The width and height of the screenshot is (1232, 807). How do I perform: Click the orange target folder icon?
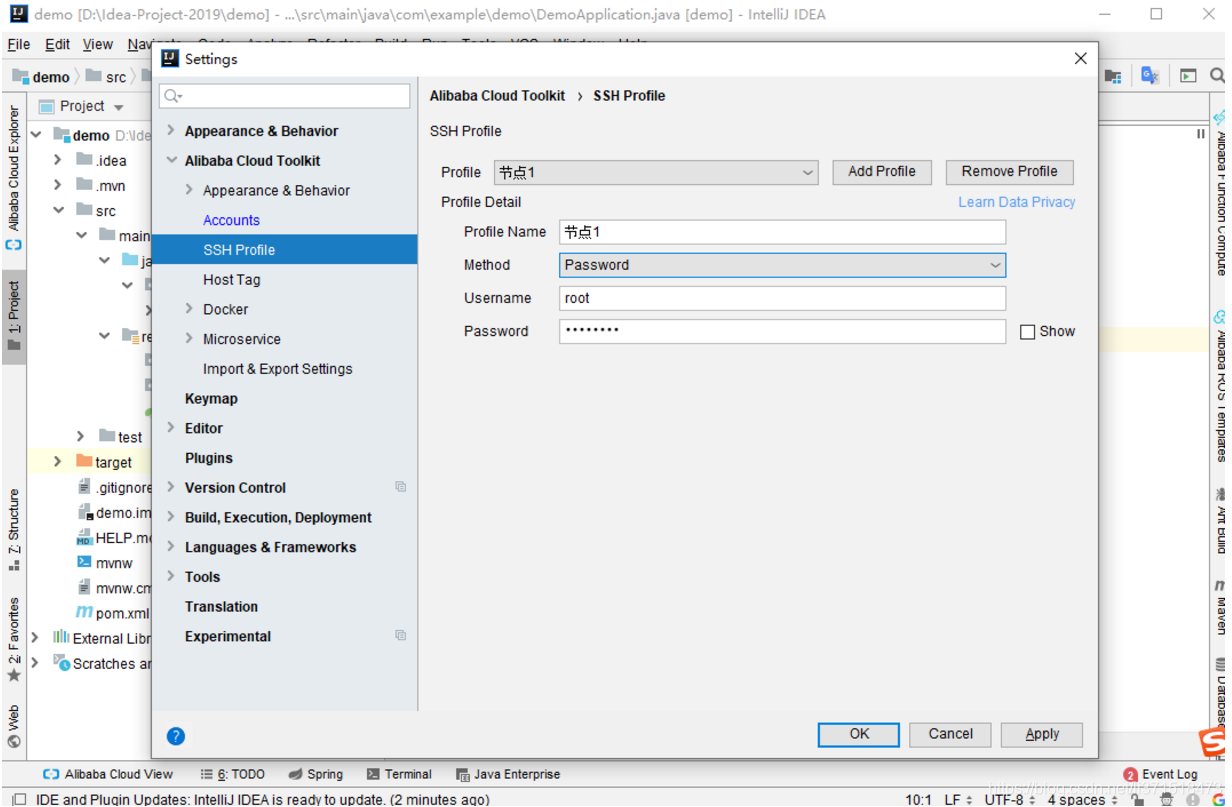[84, 462]
